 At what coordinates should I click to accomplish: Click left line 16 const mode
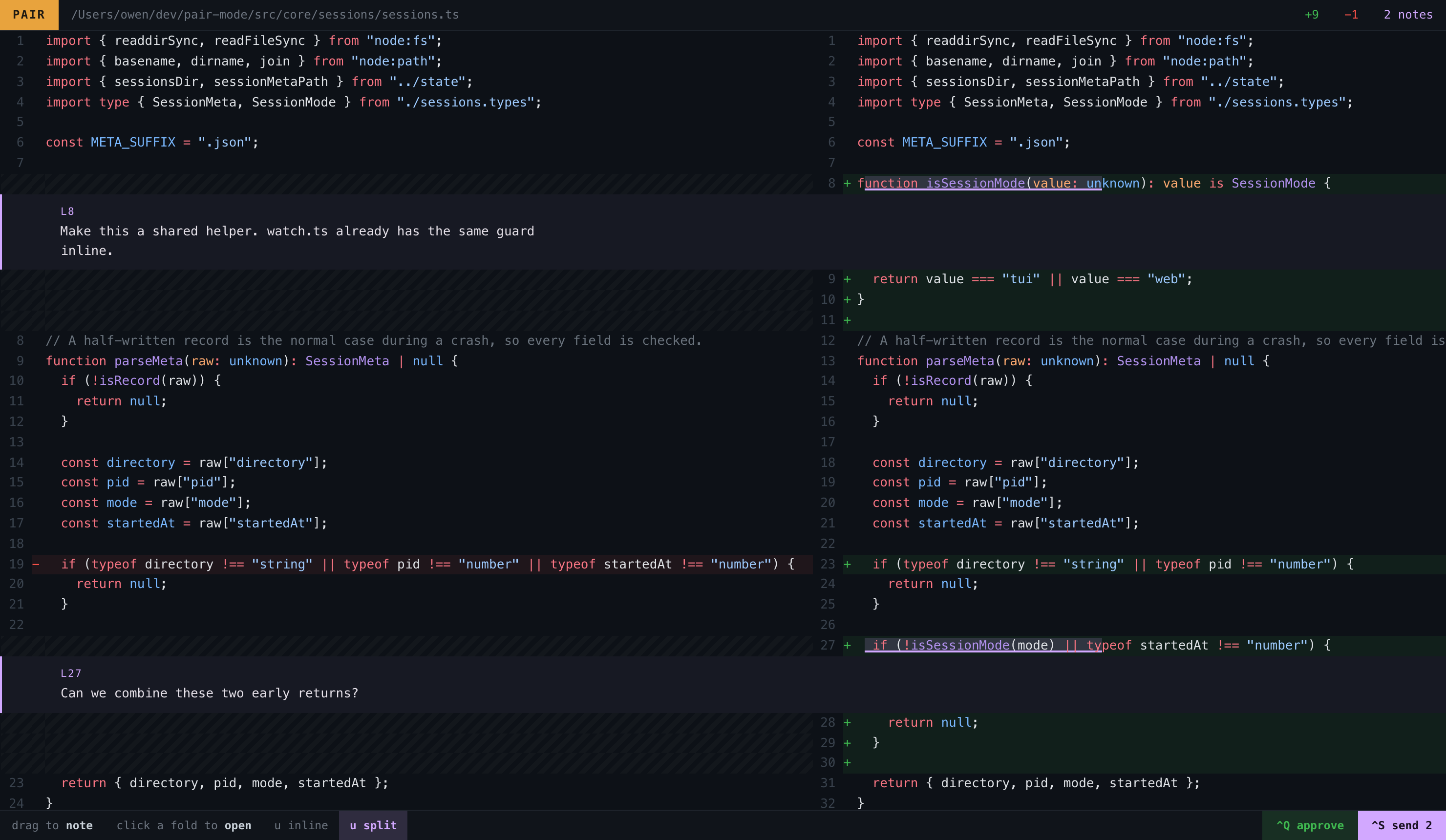(155, 503)
